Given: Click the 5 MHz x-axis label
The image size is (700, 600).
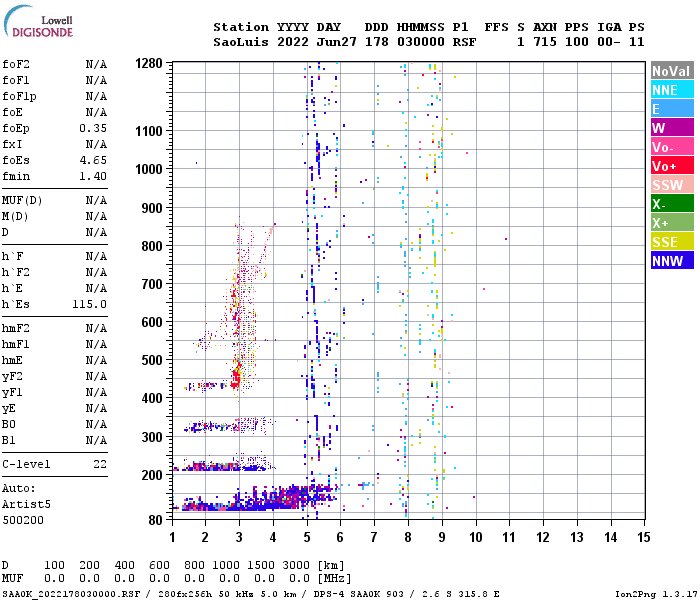Looking at the screenshot, I should tap(307, 537).
